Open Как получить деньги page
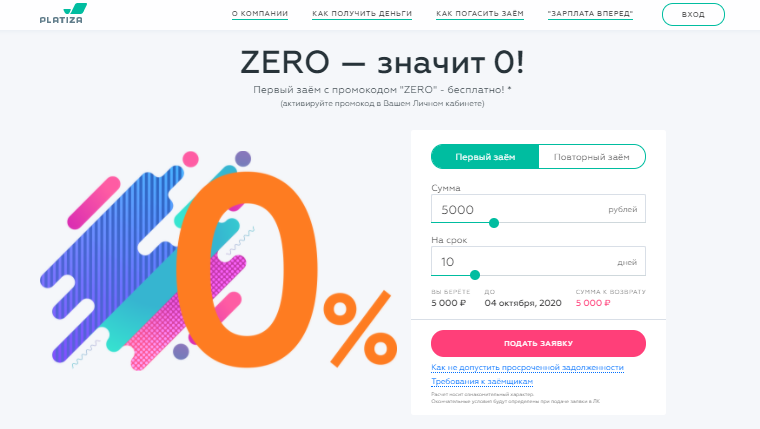 (362, 14)
